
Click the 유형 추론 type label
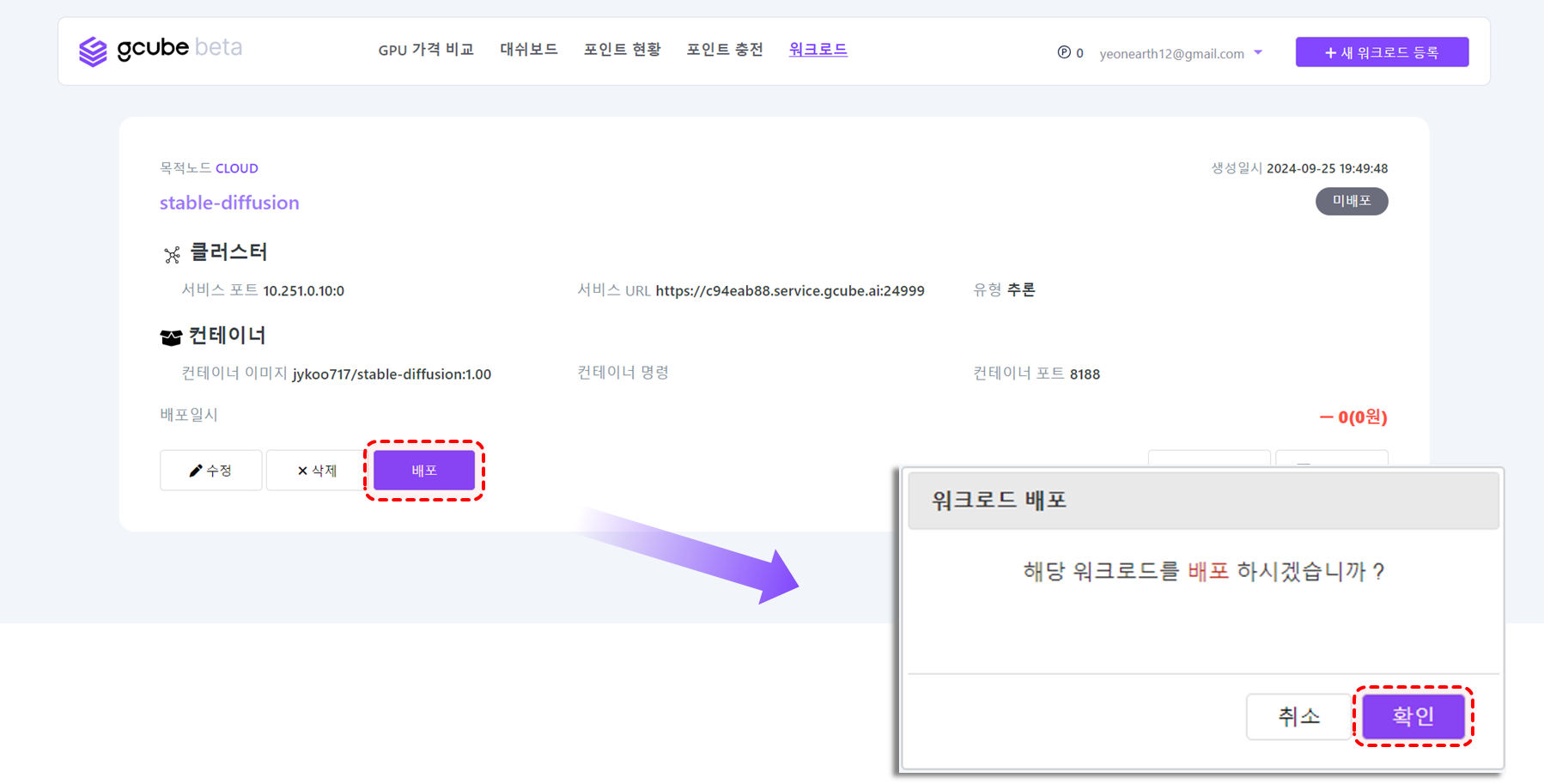click(1004, 290)
